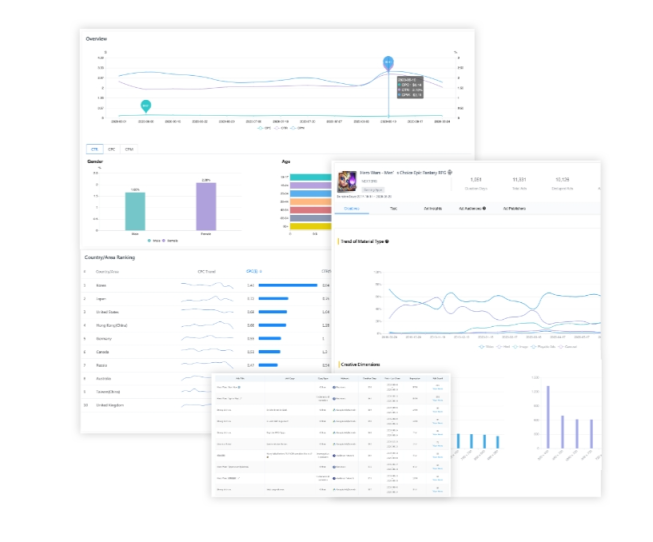Select the CTR tab under the overview chart

coord(95,149)
